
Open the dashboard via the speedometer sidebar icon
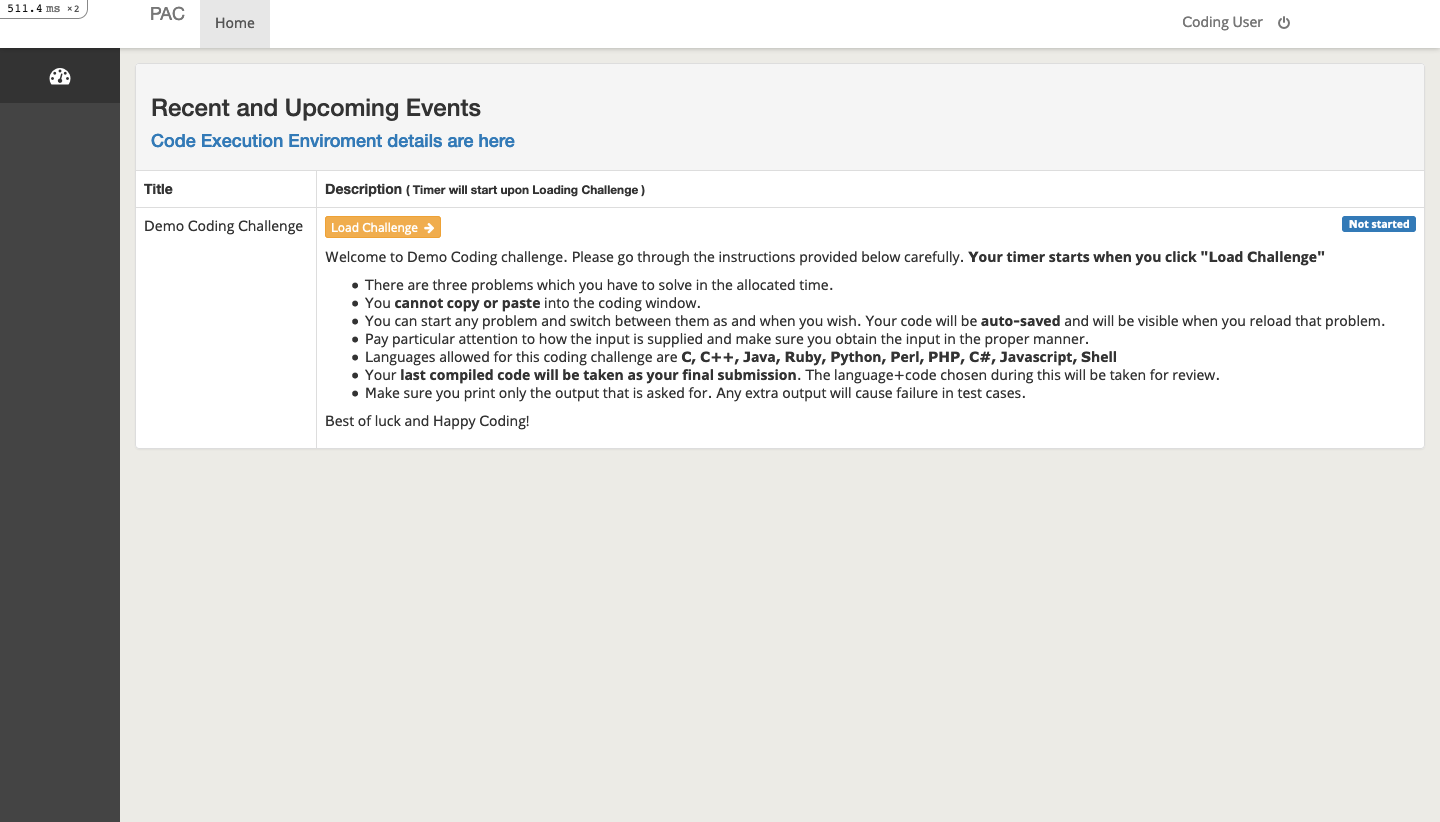[60, 76]
